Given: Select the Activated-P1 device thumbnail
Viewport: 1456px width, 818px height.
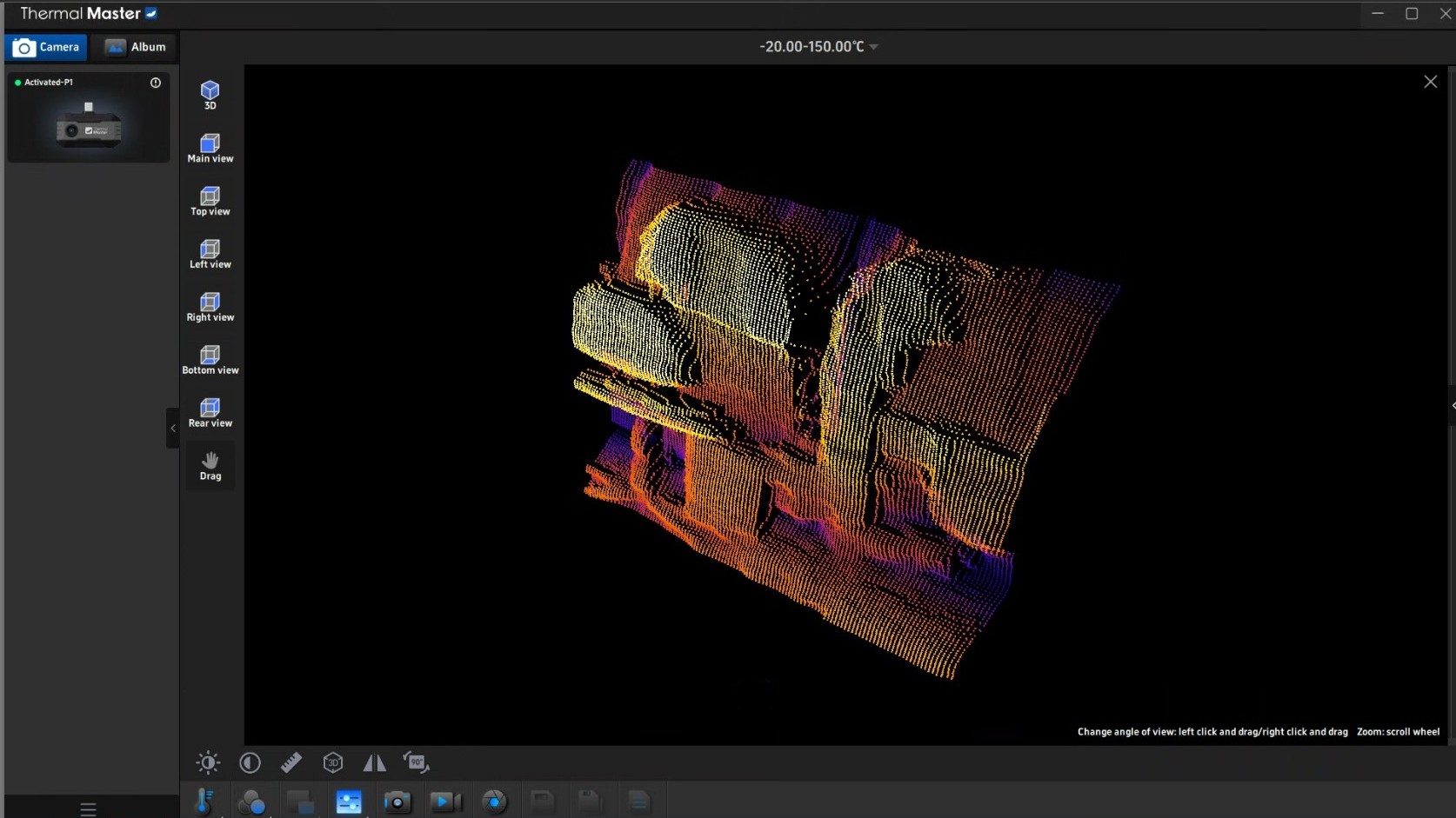Looking at the screenshot, I should pos(89,122).
